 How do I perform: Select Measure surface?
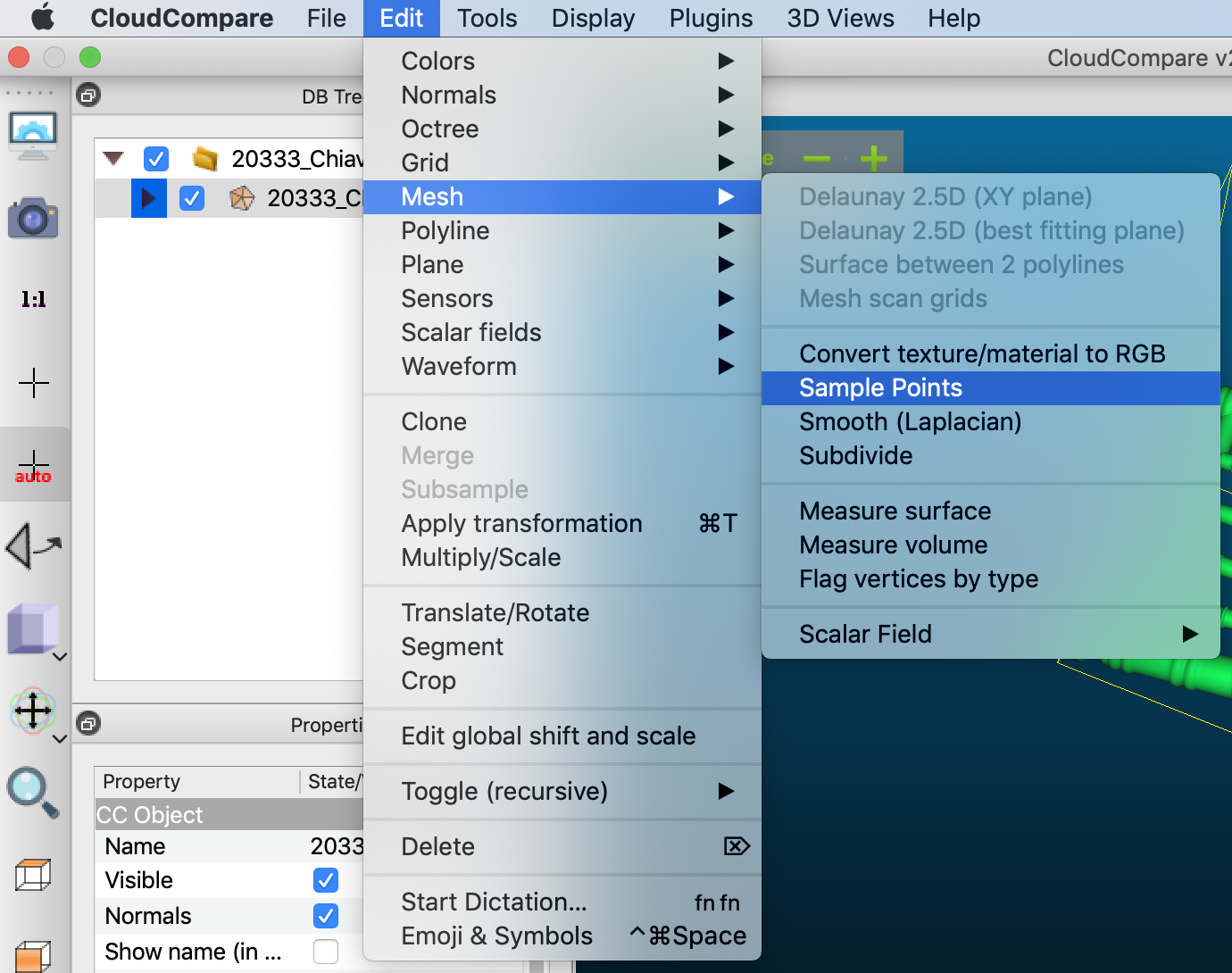(x=991, y=511)
